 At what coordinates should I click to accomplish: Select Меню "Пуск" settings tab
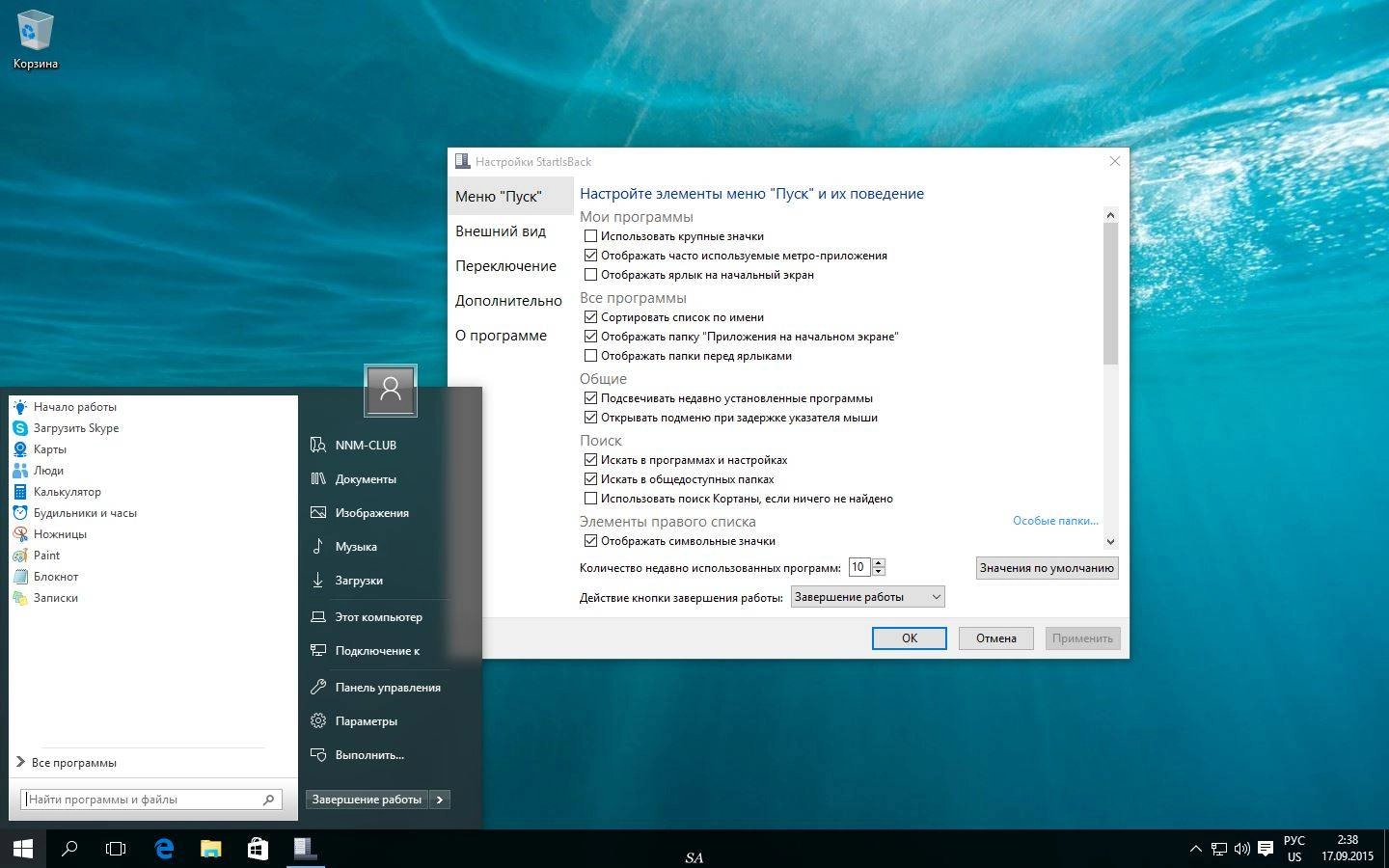[x=510, y=197]
